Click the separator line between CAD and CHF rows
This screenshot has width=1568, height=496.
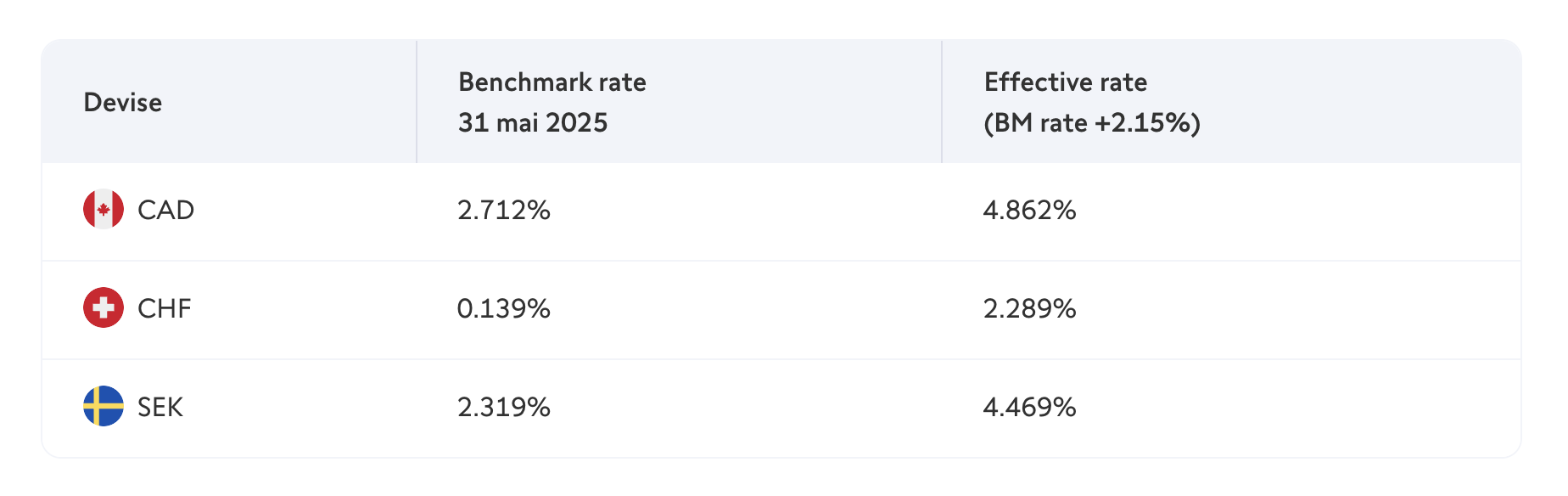click(781, 261)
